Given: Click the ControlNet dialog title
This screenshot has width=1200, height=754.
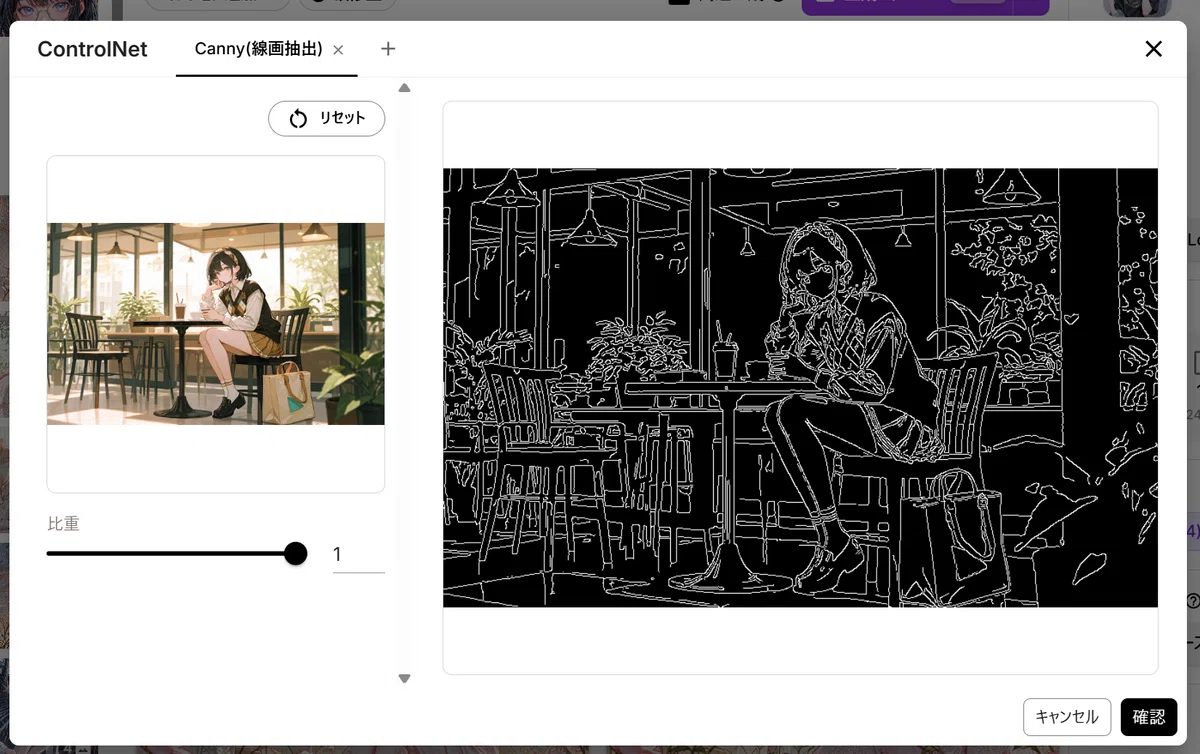Looking at the screenshot, I should pyautogui.click(x=92, y=49).
